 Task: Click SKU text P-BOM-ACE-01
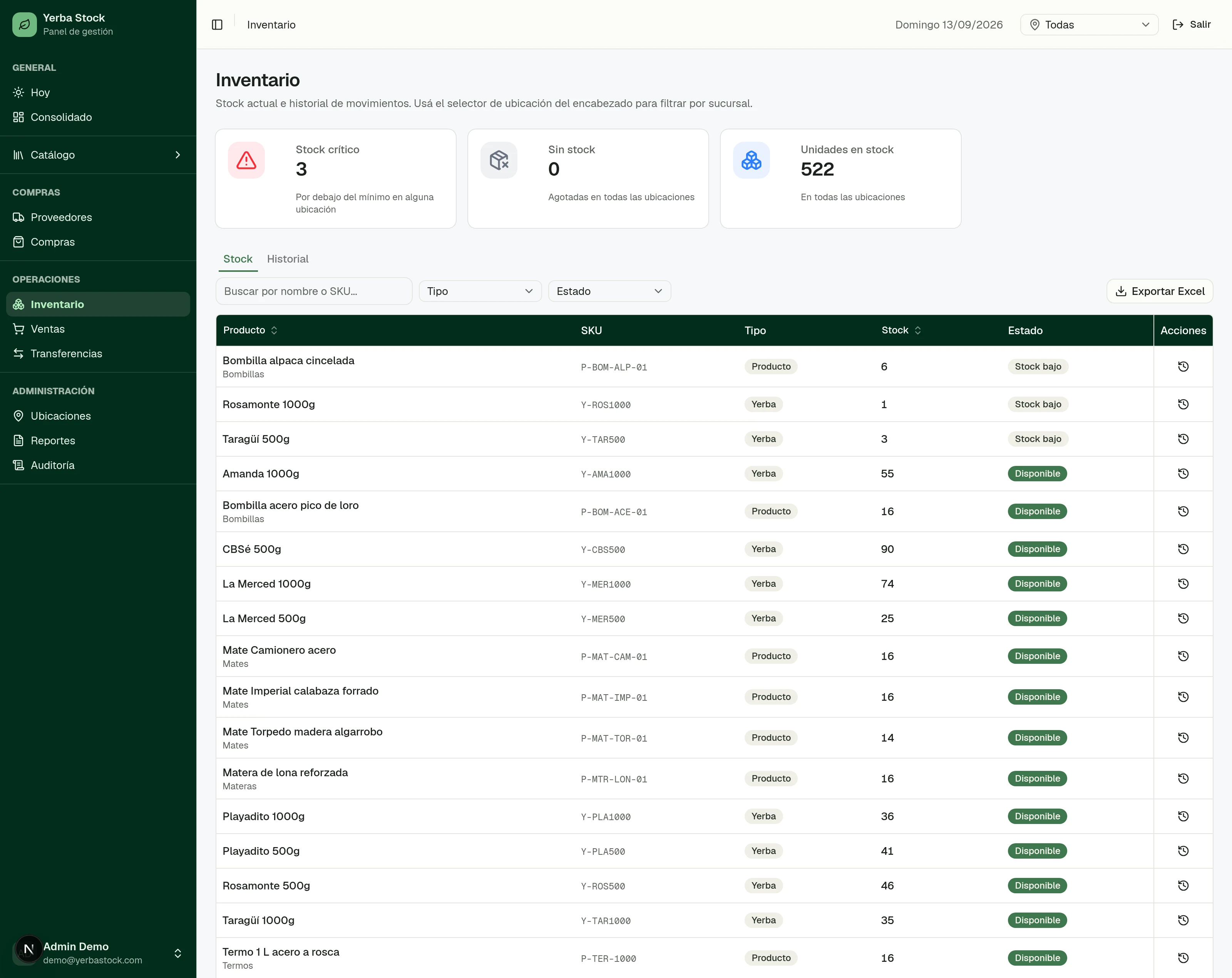[614, 512]
